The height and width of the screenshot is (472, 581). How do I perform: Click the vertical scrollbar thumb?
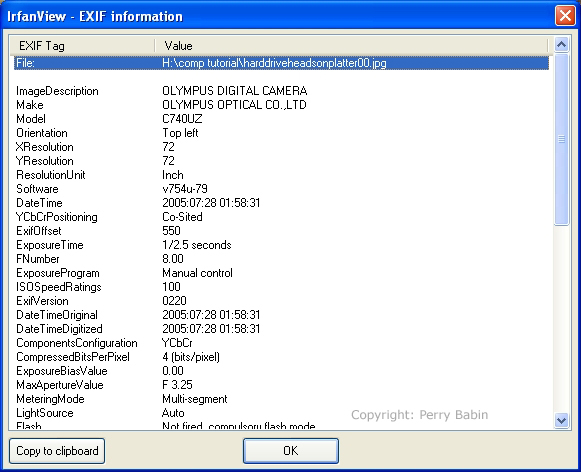(561, 139)
